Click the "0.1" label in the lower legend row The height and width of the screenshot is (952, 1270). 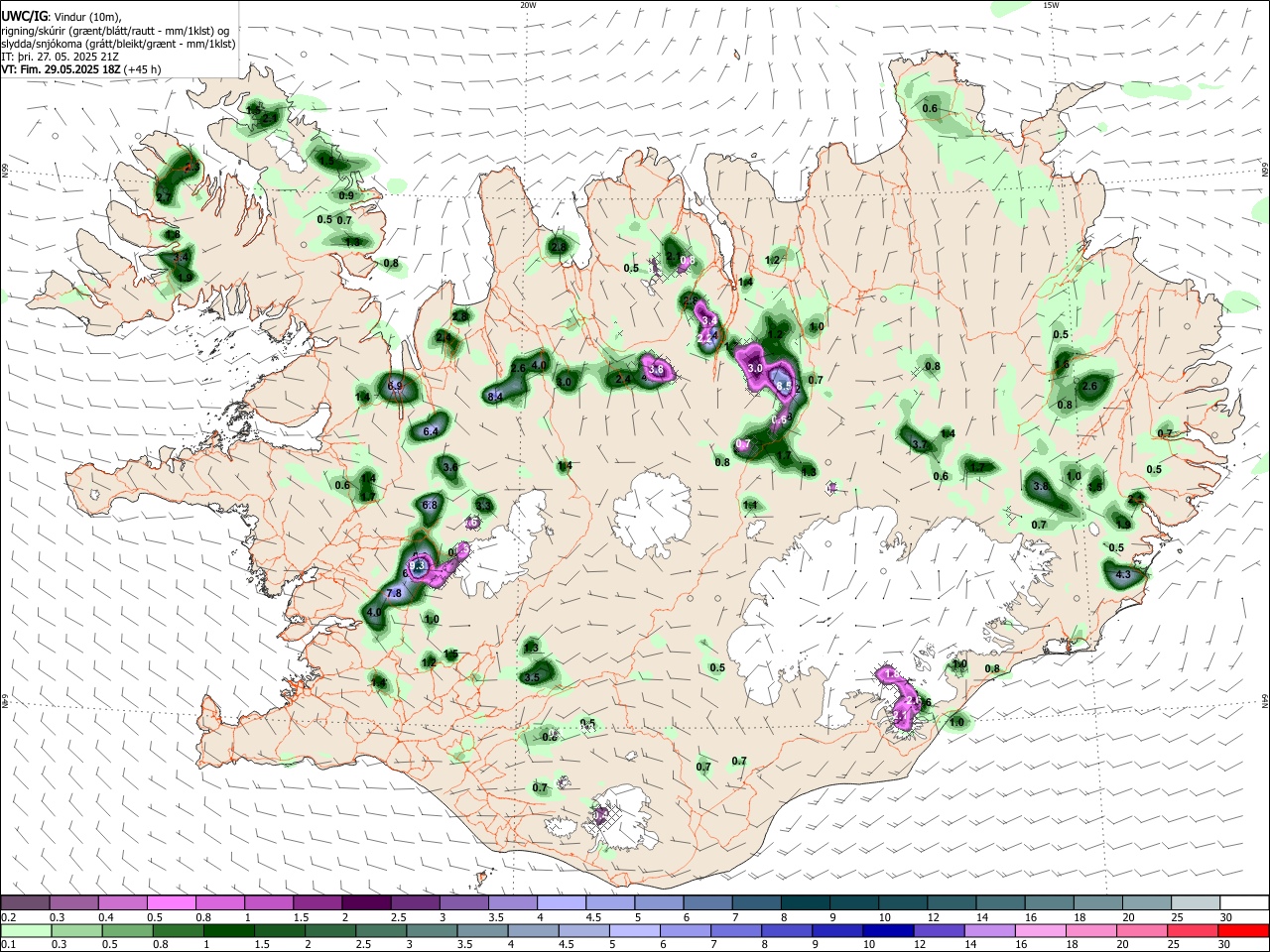tap(9, 945)
